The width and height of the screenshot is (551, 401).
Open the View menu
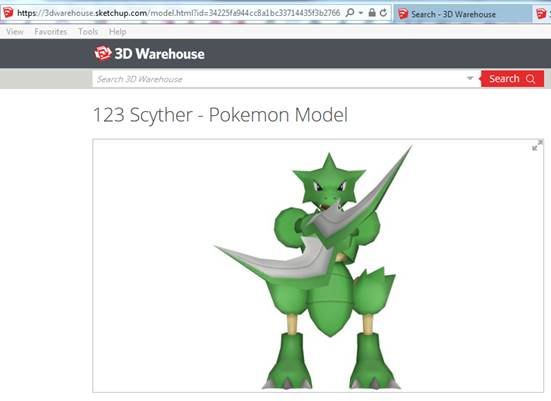coord(15,32)
